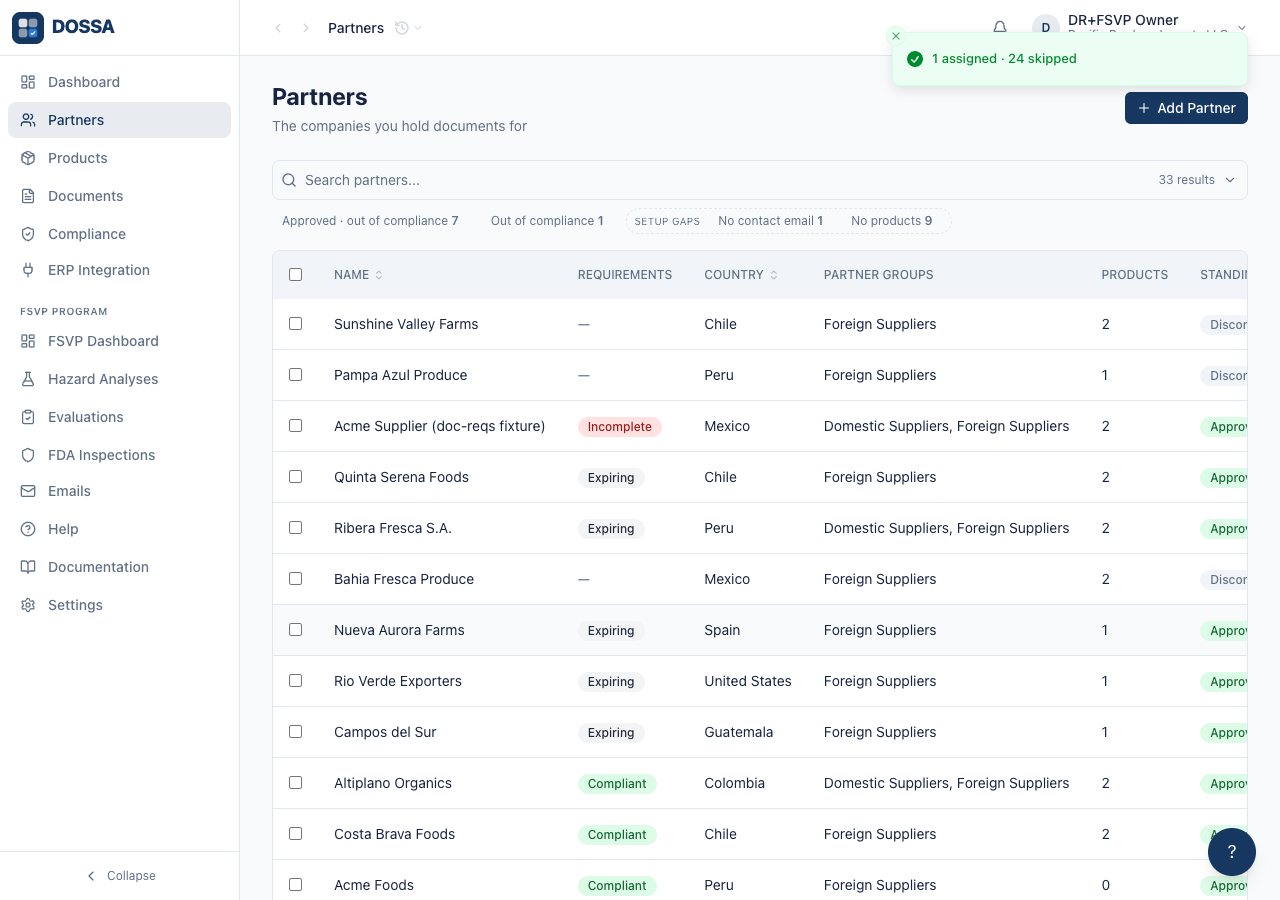The image size is (1280, 900).
Task: Open the Documents page
Action: click(x=119, y=196)
